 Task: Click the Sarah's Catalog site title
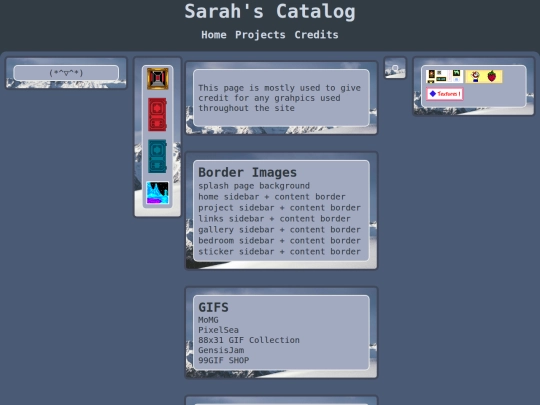click(270, 12)
